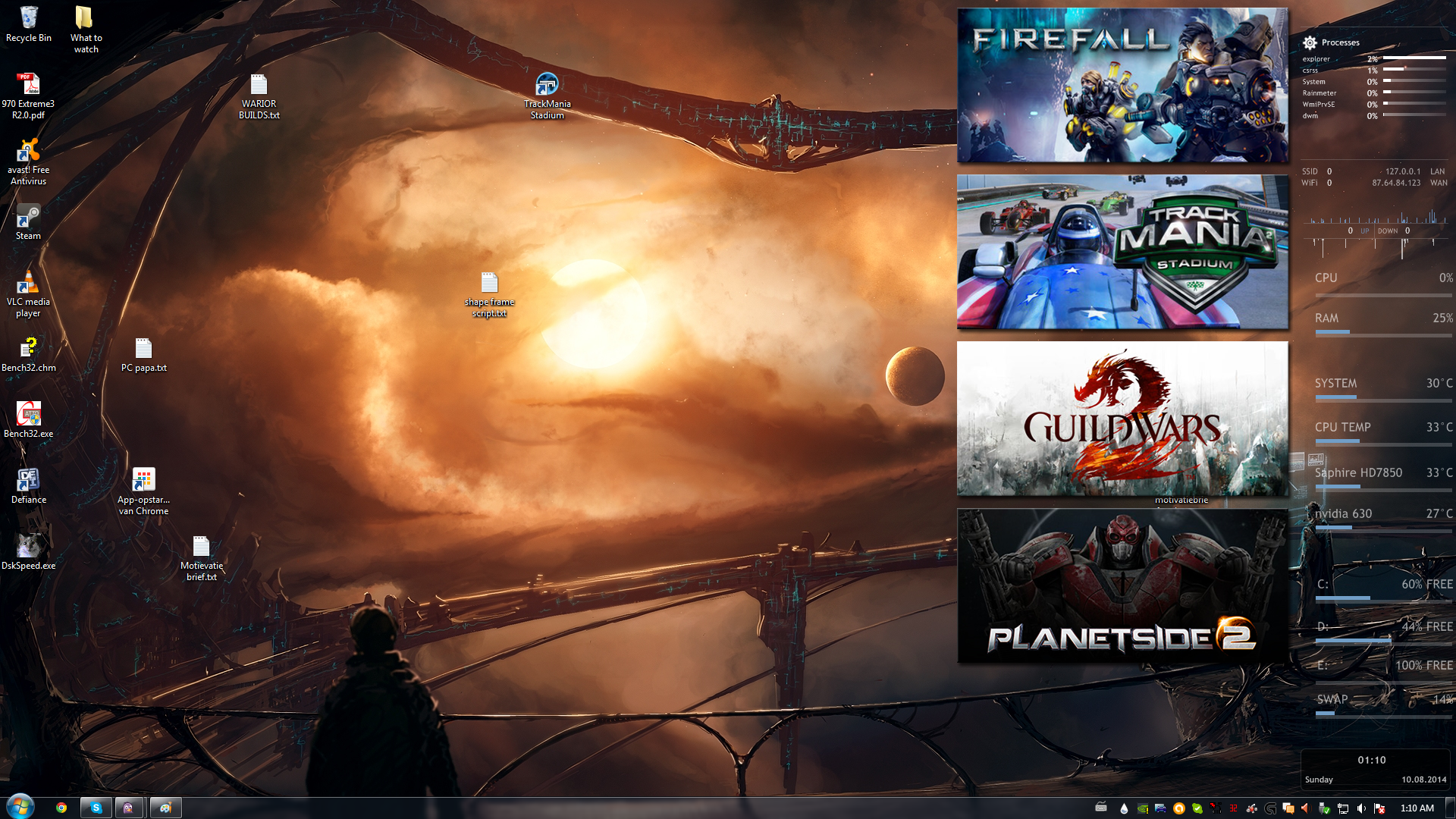Click the Show desktop button

[x=1450, y=808]
